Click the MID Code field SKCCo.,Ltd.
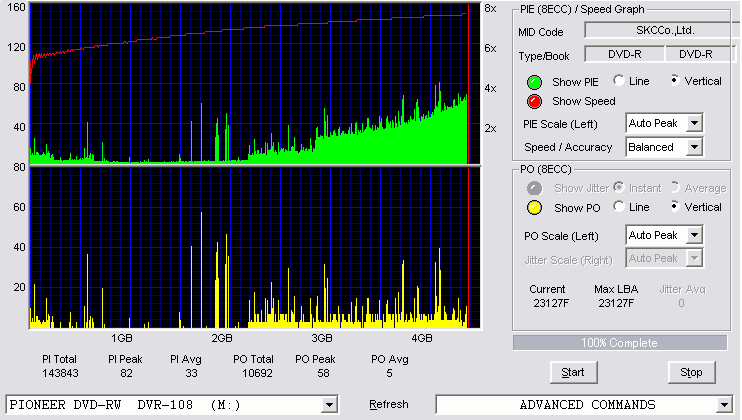Image resolution: width=742 pixels, height=420 pixels. click(662, 30)
